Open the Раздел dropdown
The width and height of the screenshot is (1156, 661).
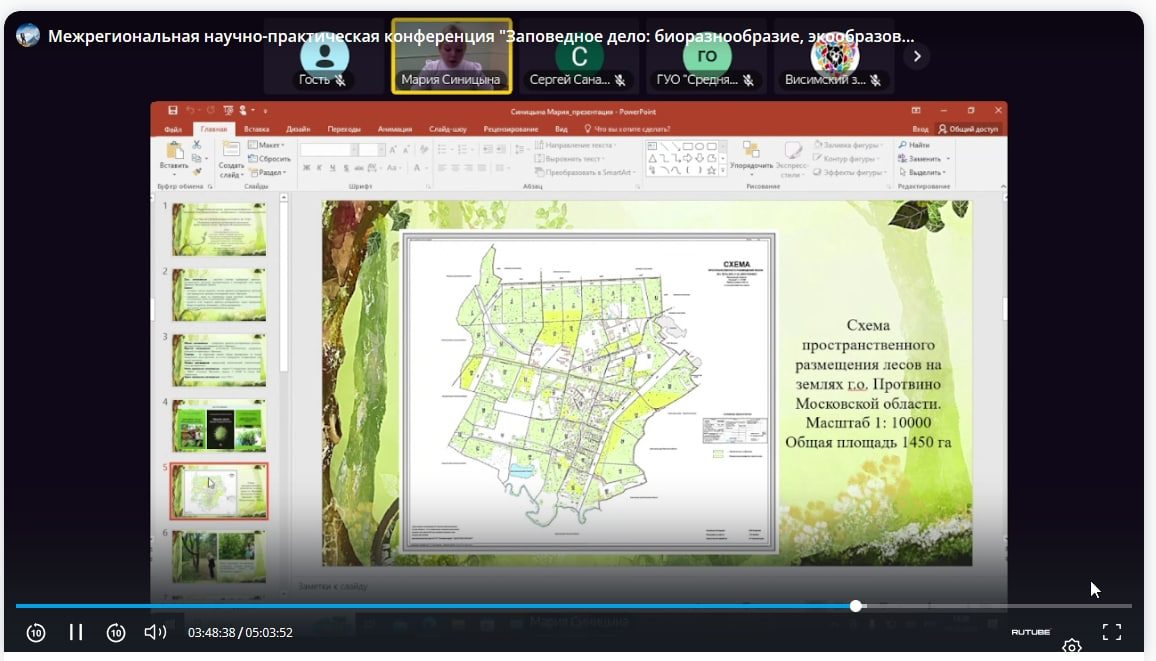click(x=268, y=172)
